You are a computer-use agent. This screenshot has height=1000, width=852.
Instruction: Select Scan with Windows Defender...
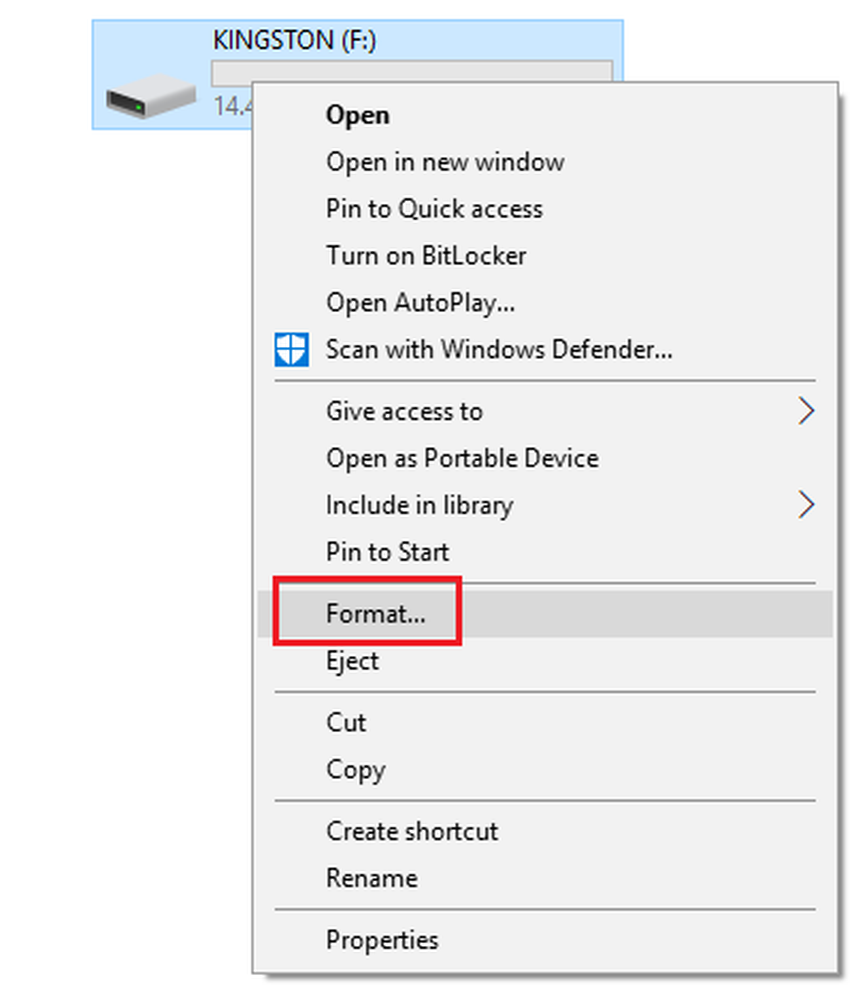tap(545, 349)
